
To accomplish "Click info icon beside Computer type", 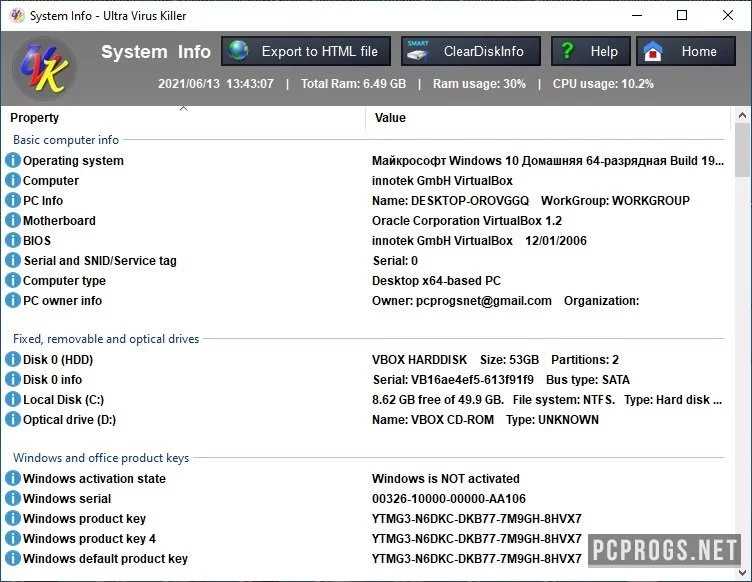I will pyautogui.click(x=13, y=280).
